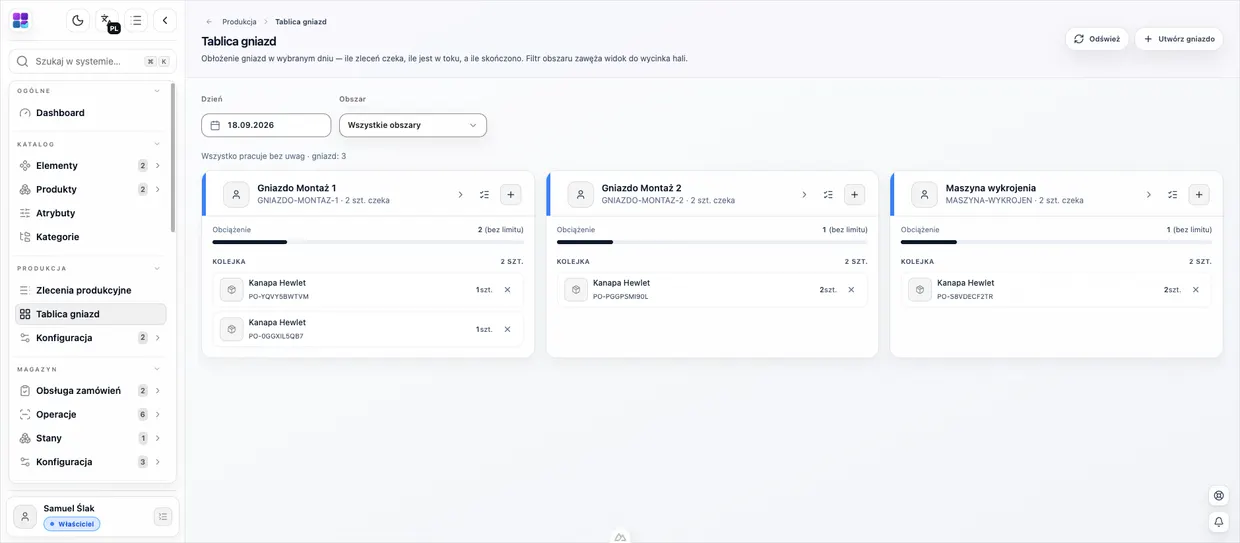This screenshot has width=1240, height=543.
Task: Click the sidebar scrollbar
Action: coord(173,158)
